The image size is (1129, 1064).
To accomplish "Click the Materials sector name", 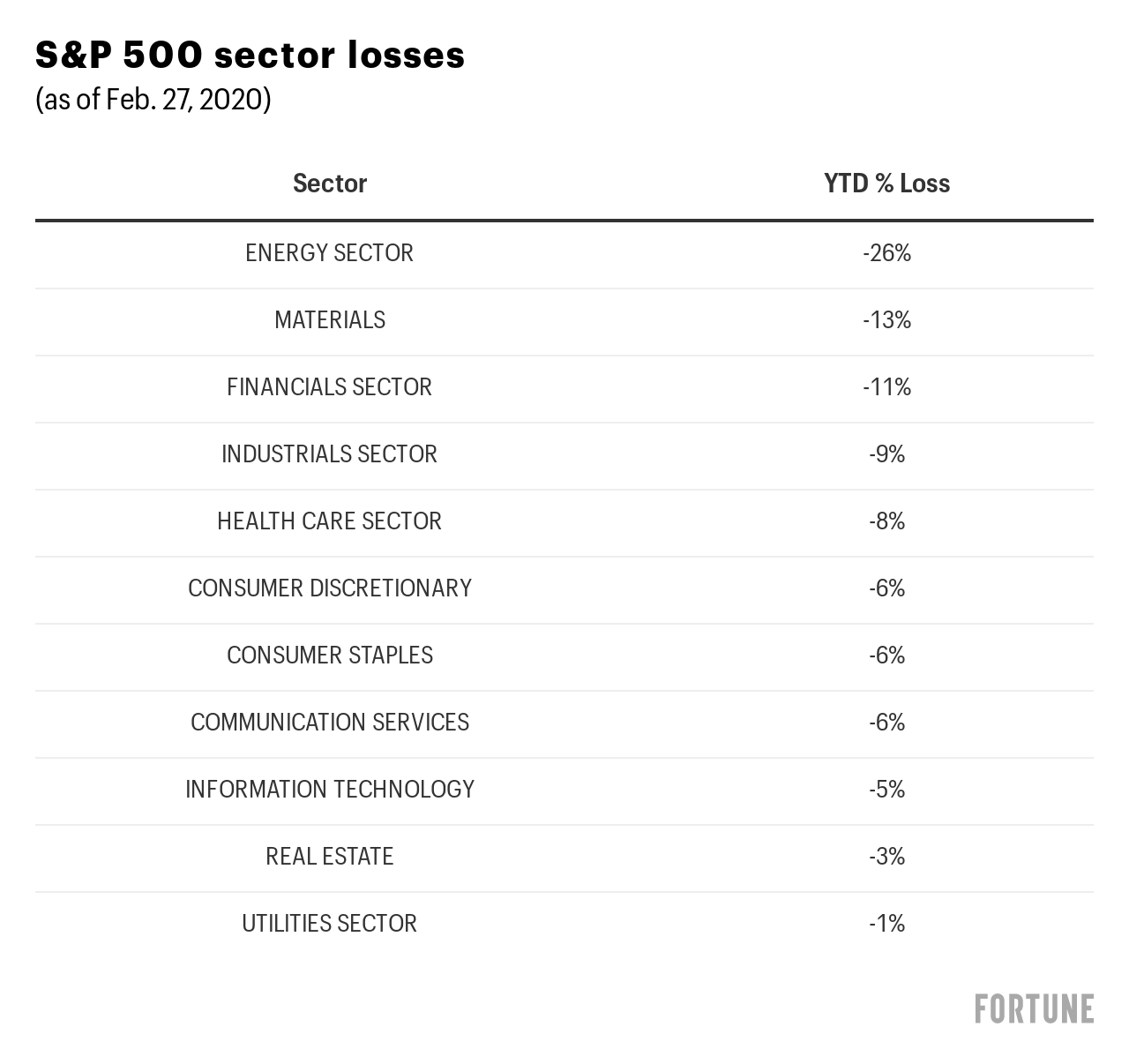I will (330, 320).
